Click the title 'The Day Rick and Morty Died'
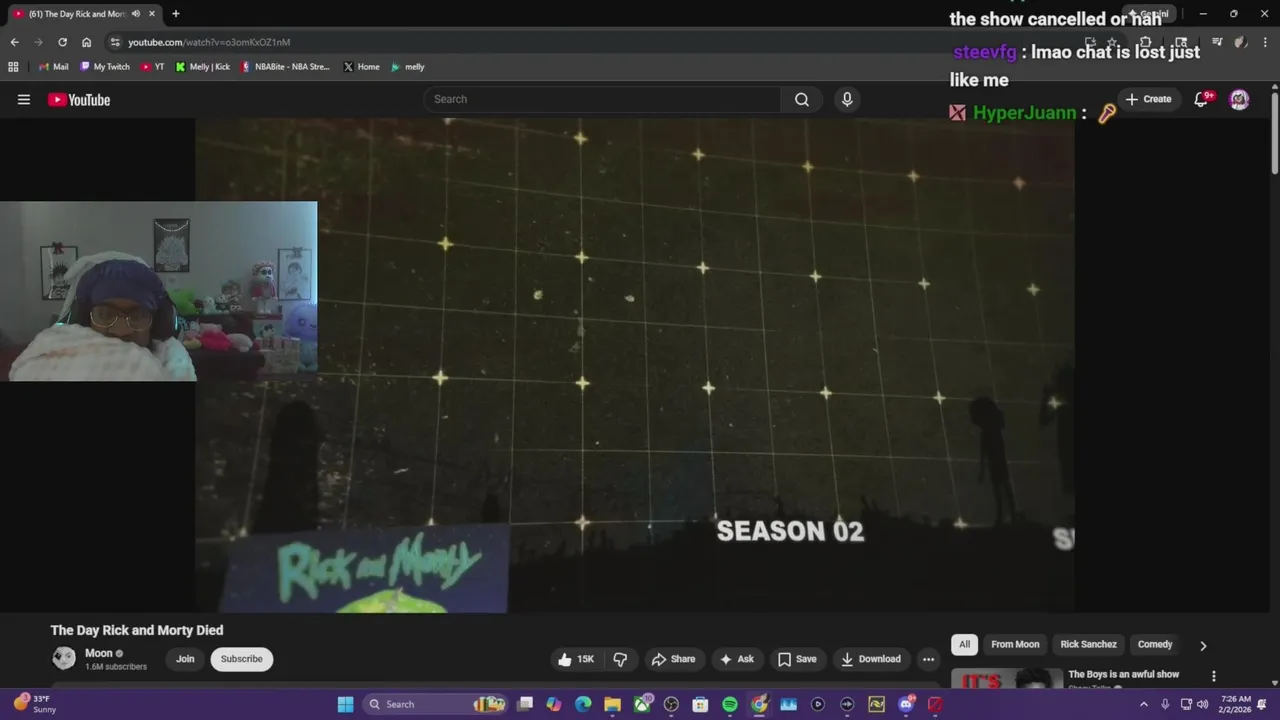Image resolution: width=1280 pixels, height=720 pixels. [137, 630]
